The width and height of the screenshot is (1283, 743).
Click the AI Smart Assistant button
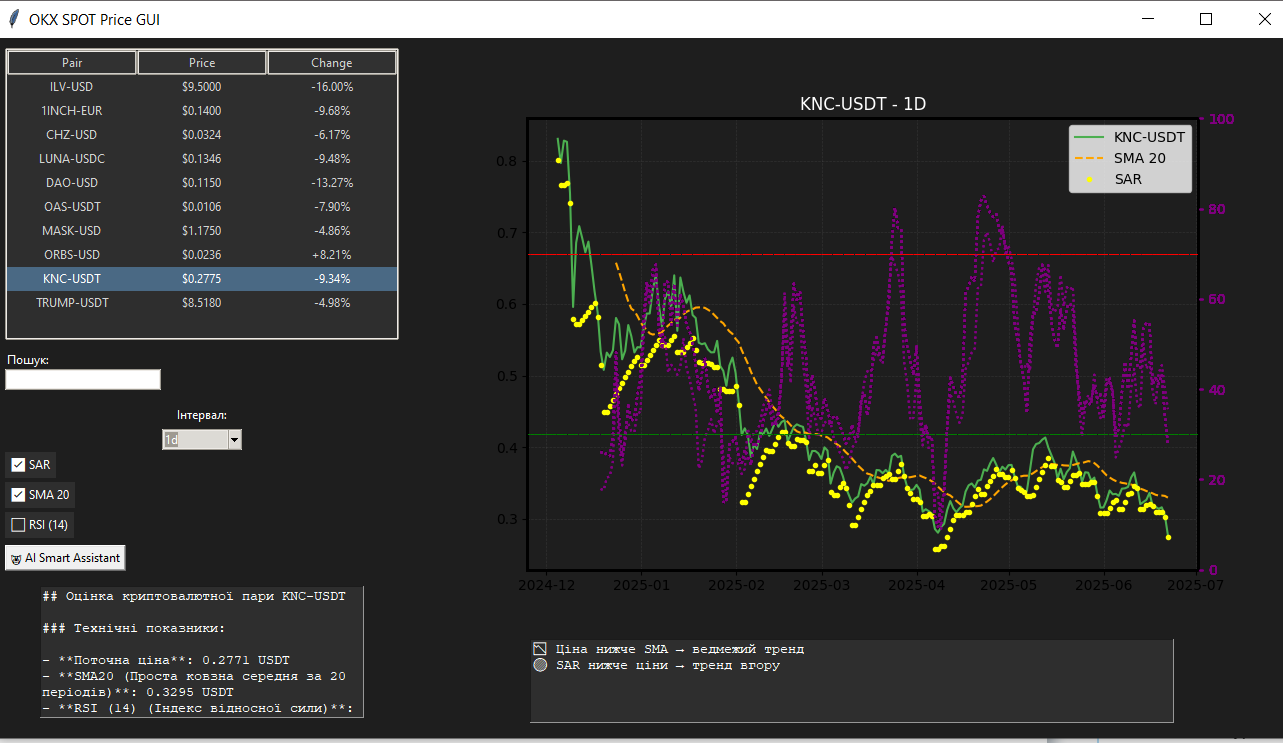click(x=65, y=558)
